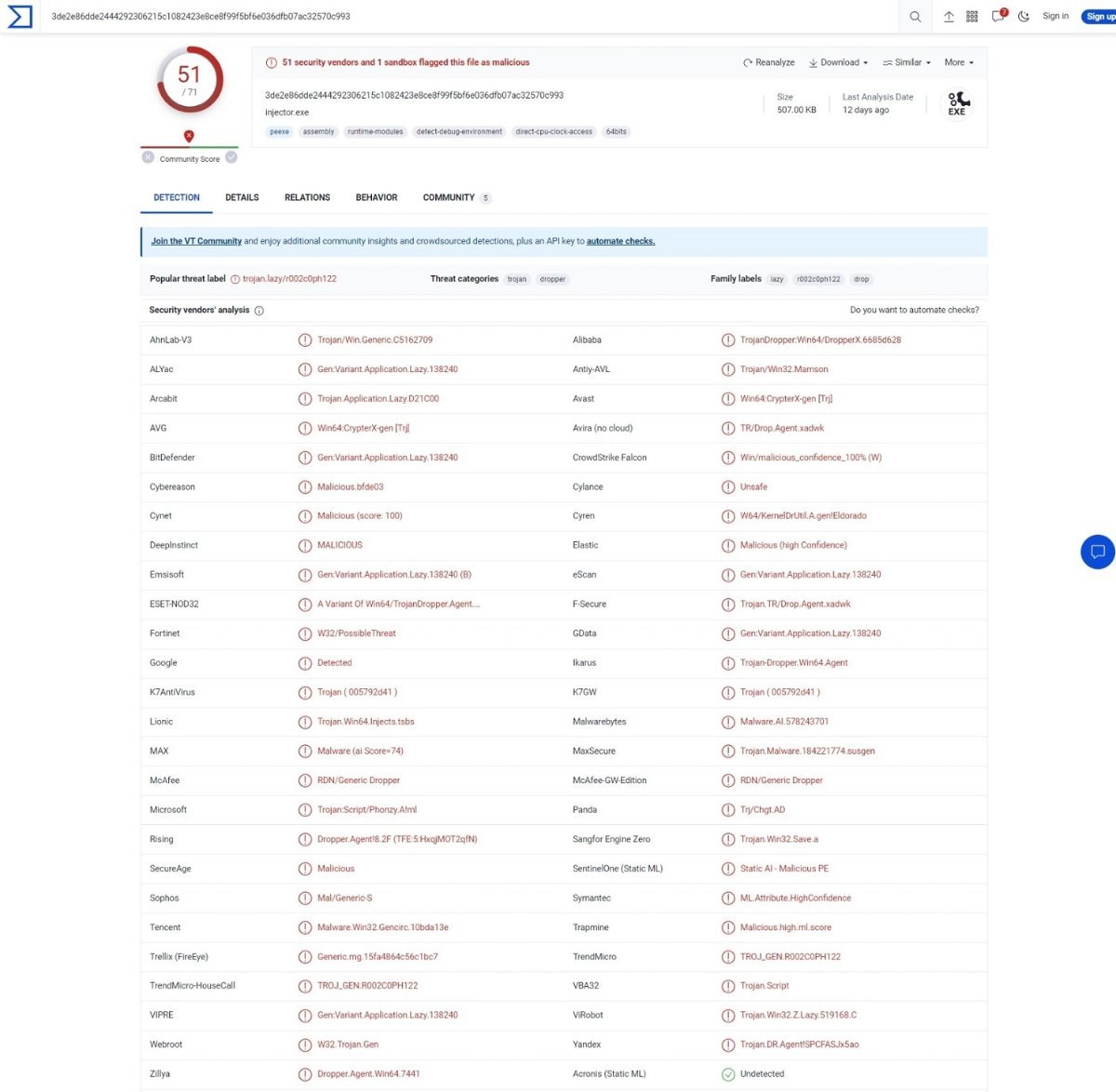Click the 12 days ago analysis date

tap(866, 110)
